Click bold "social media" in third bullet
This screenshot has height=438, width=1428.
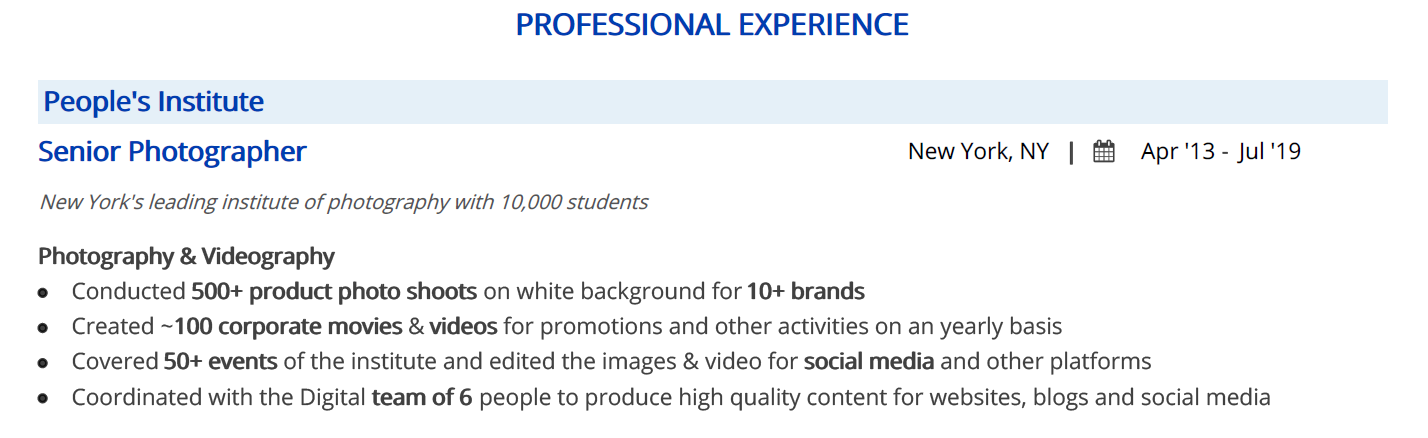coord(868,362)
